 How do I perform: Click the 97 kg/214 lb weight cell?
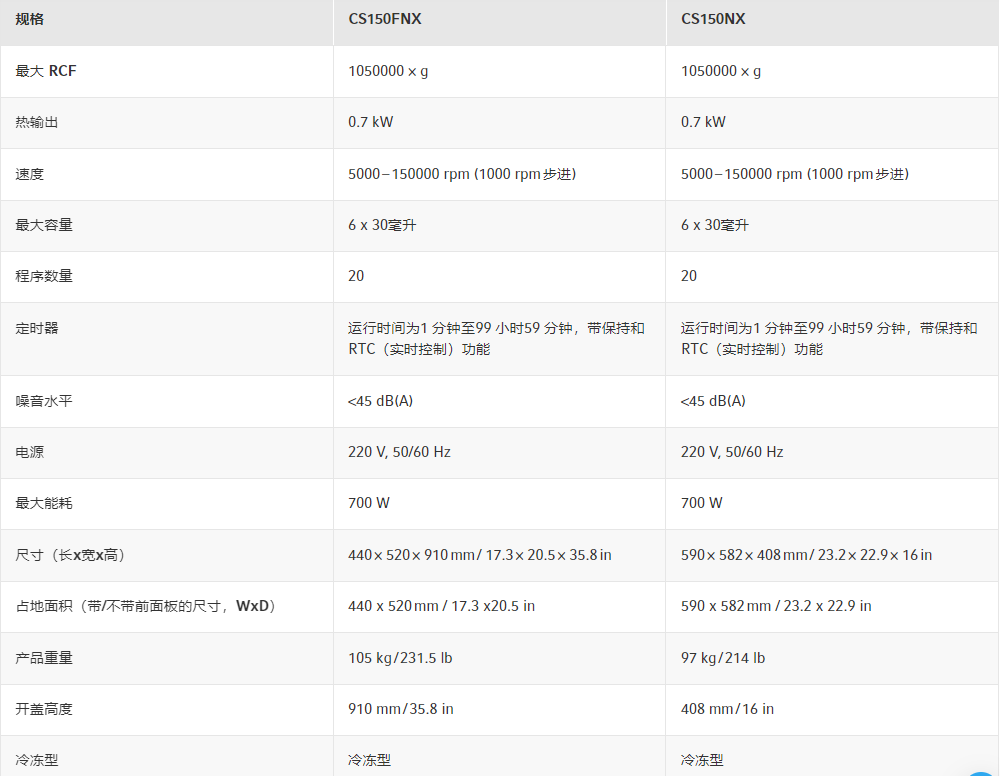coord(723,658)
